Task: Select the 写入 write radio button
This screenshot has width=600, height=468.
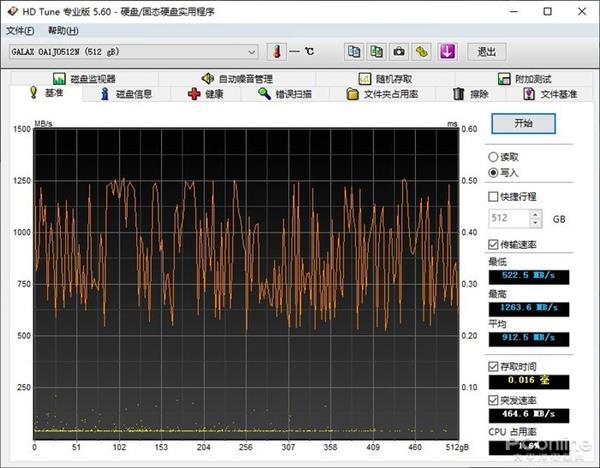Action: click(493, 172)
